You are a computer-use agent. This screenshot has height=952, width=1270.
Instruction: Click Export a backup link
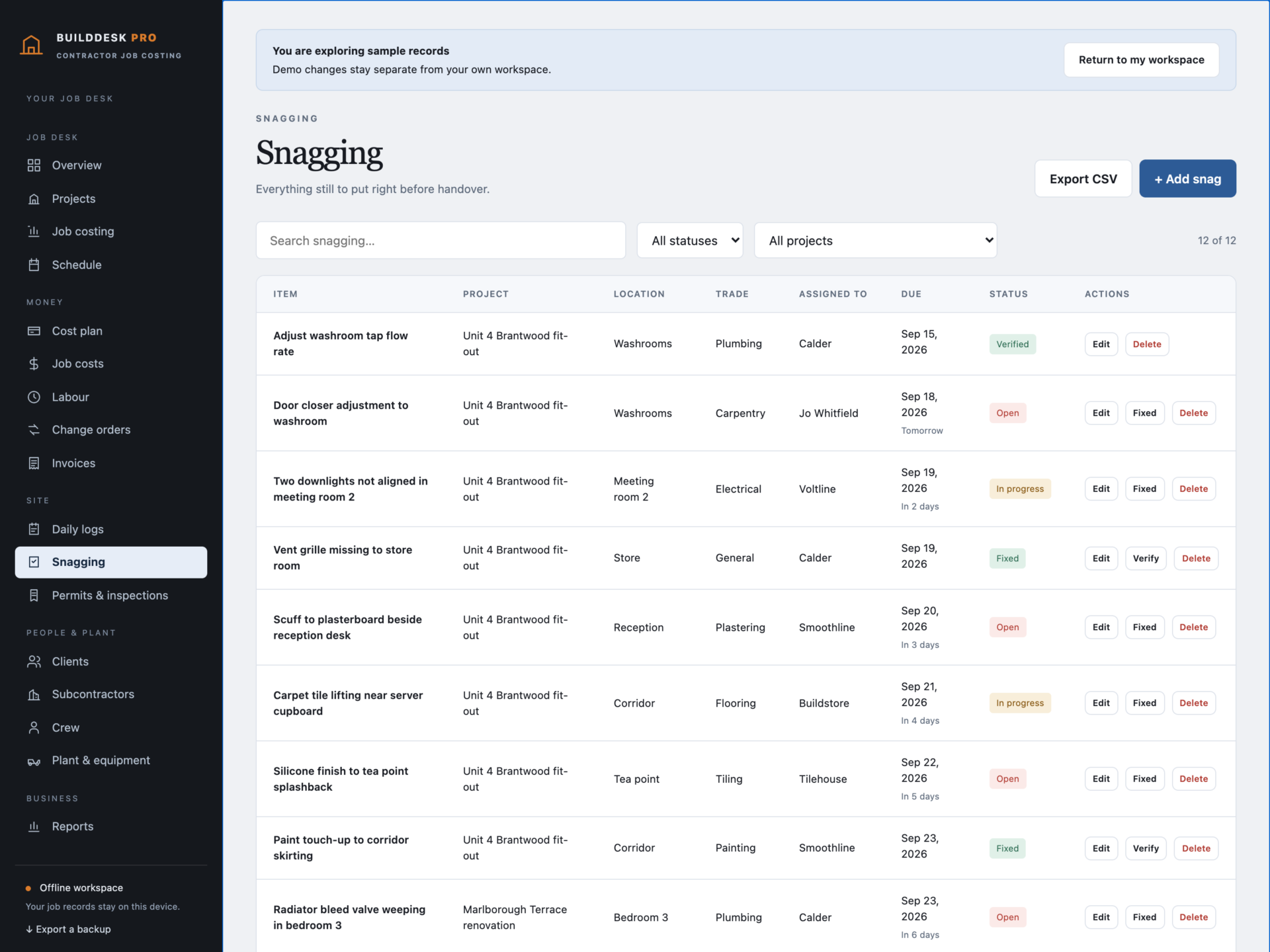[x=68, y=929]
